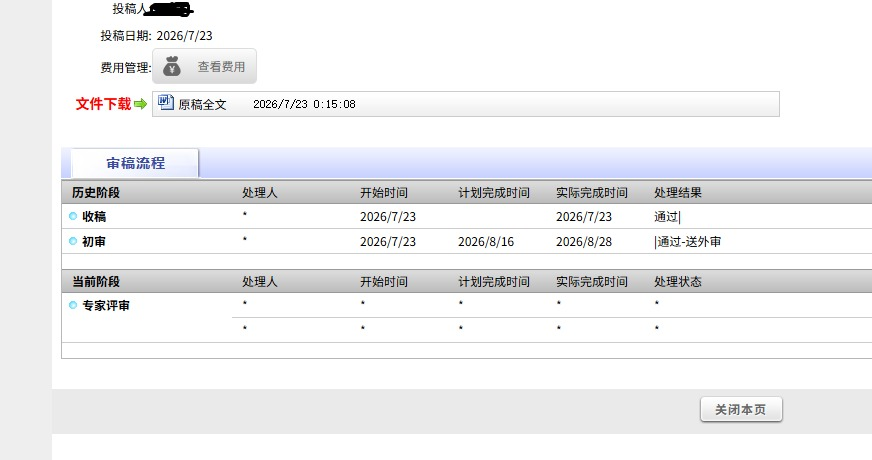Click the blue circle bullet beside 初审

[73, 241]
